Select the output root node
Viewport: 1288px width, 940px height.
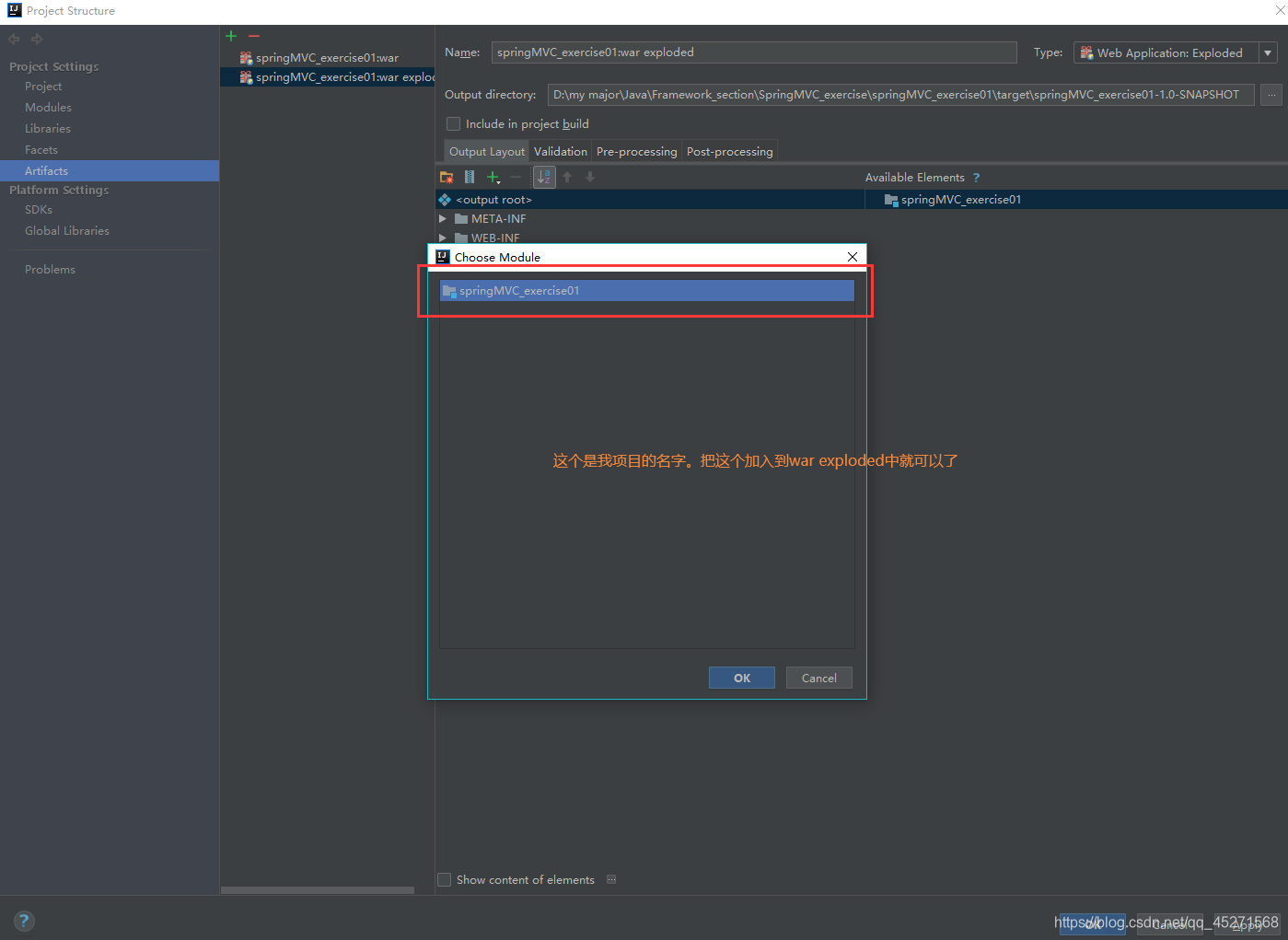coord(649,200)
